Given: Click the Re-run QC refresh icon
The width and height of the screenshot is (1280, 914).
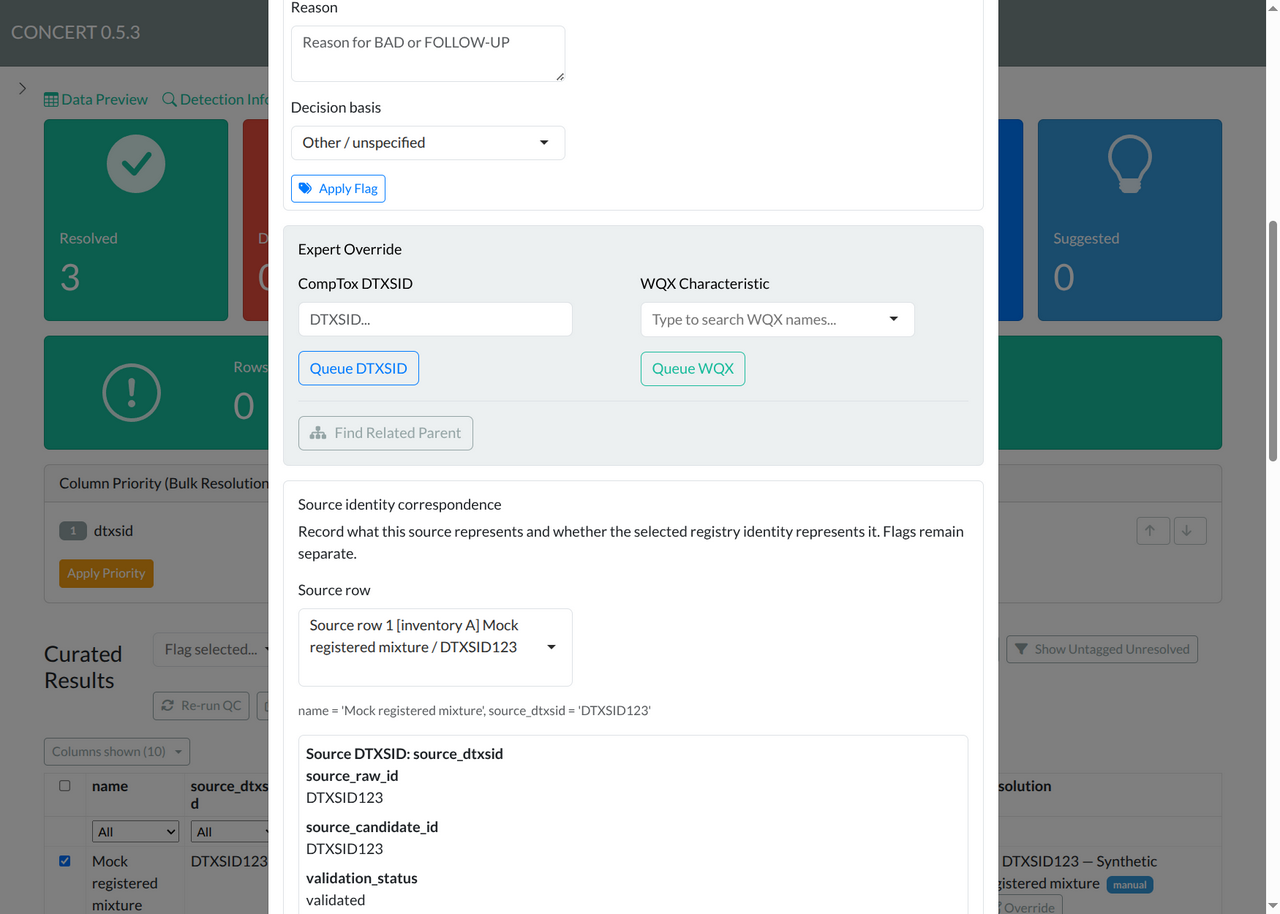Looking at the screenshot, I should click(168, 705).
